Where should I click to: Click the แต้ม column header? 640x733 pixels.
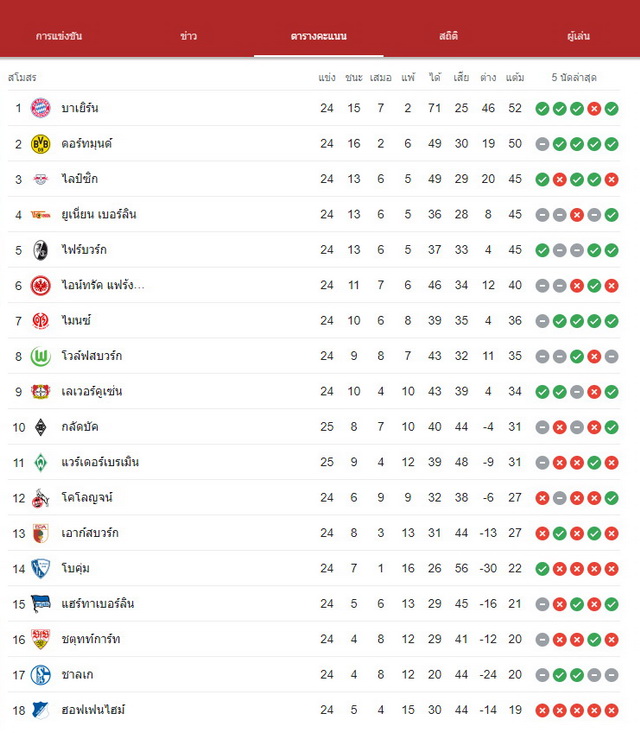(x=515, y=77)
